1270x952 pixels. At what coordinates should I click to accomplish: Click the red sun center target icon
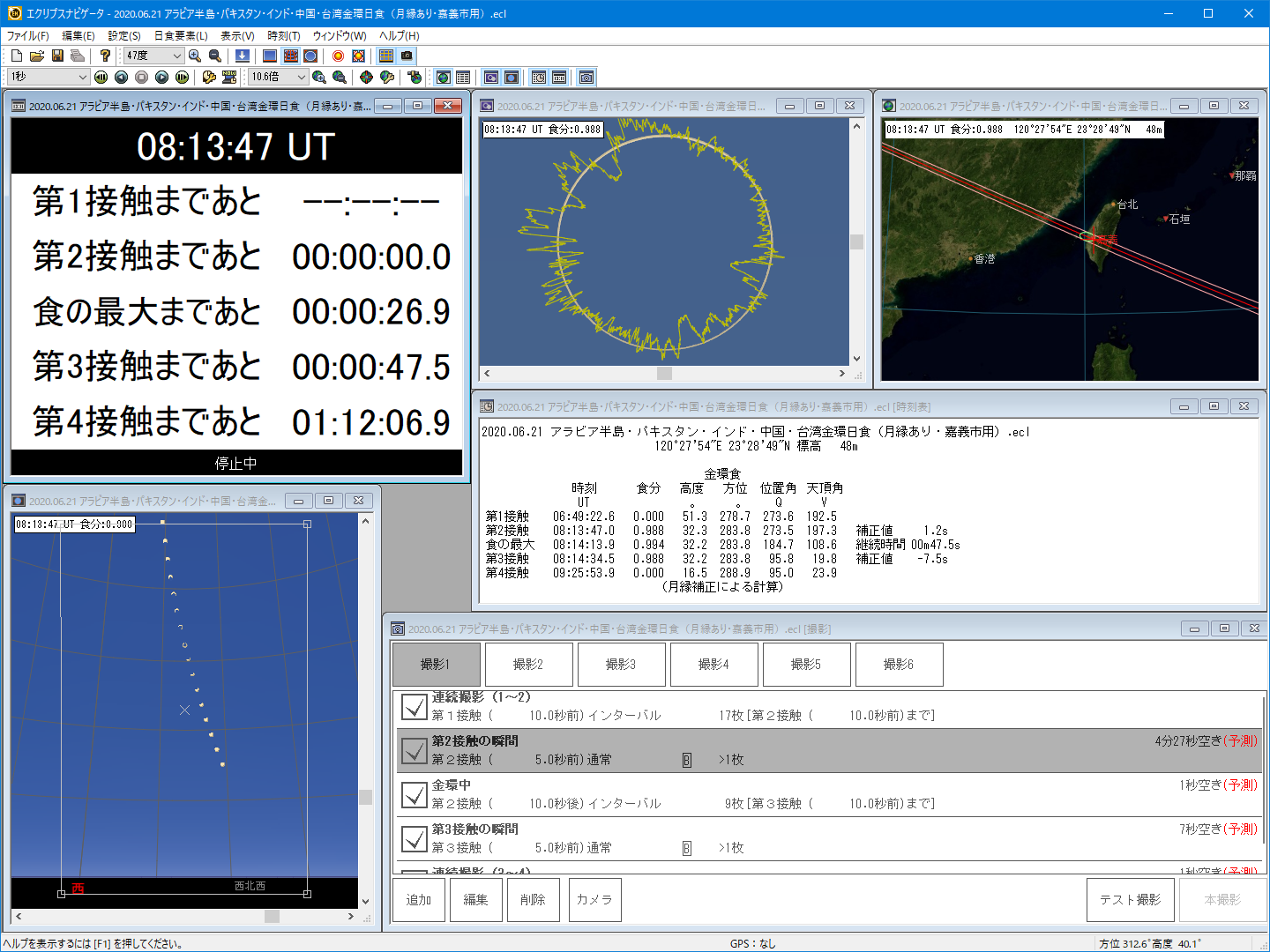[x=338, y=56]
